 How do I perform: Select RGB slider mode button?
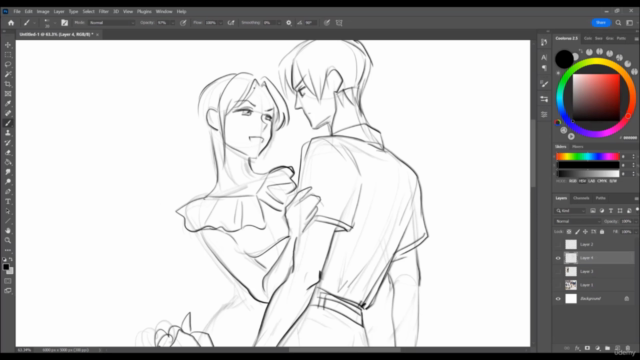pyautogui.click(x=573, y=181)
